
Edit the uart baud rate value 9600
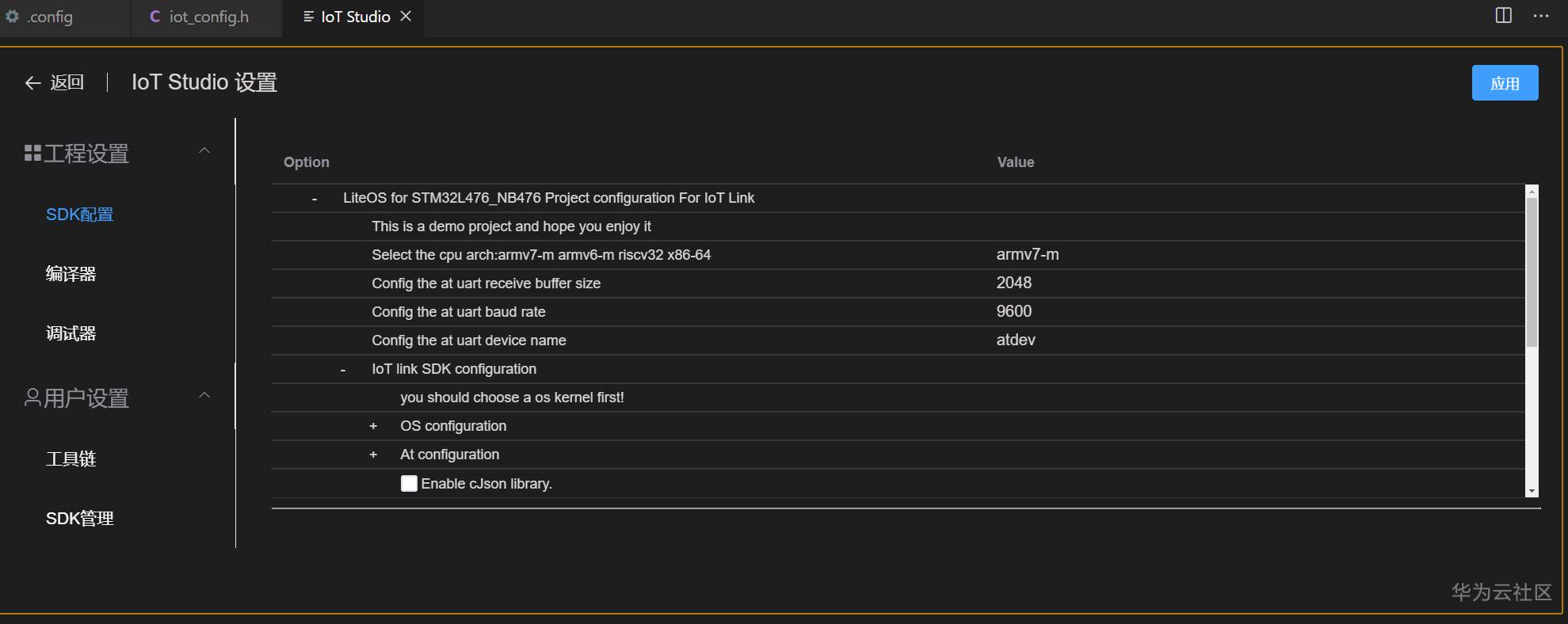click(x=1014, y=311)
